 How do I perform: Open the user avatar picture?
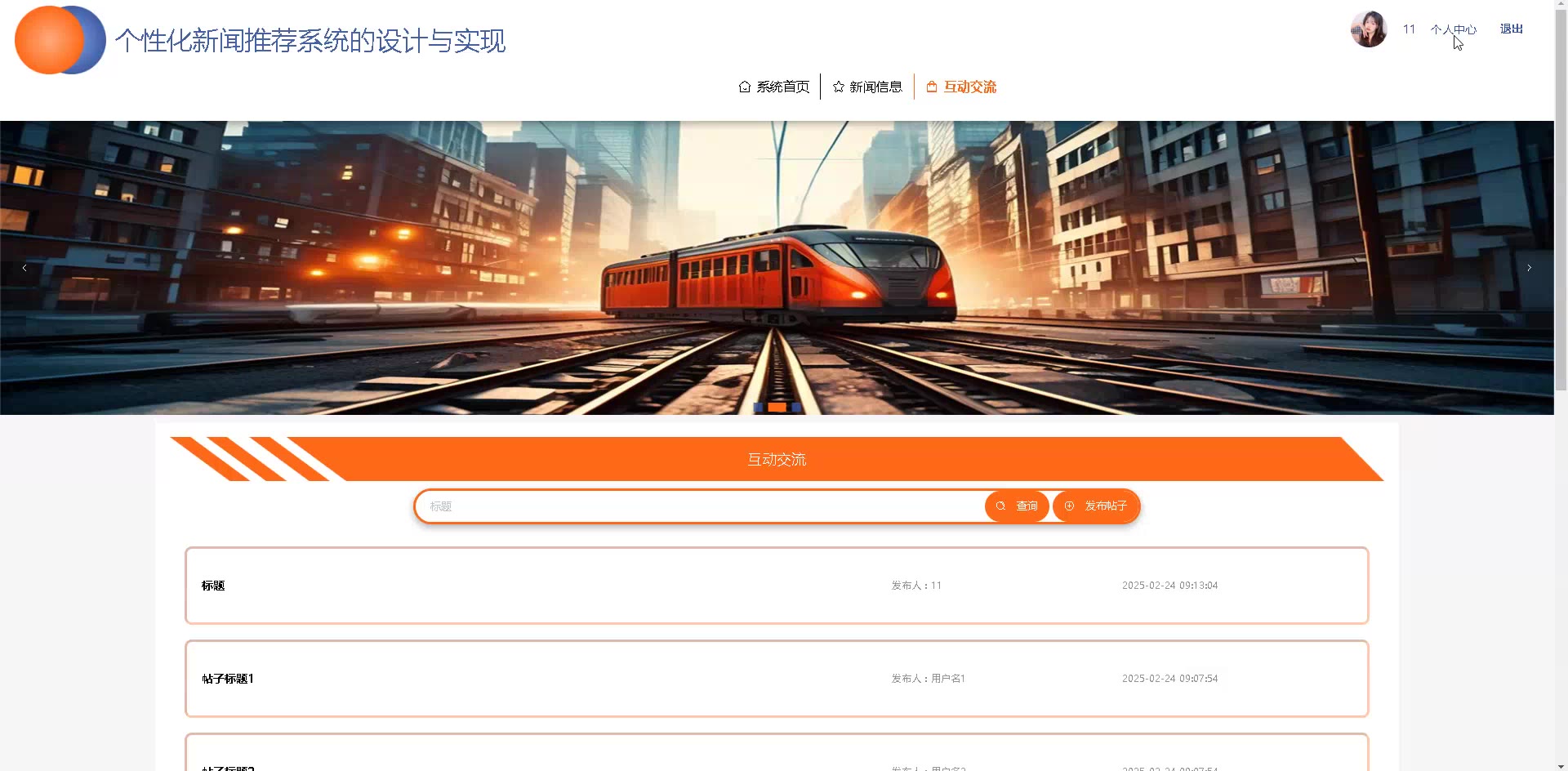pyautogui.click(x=1369, y=29)
